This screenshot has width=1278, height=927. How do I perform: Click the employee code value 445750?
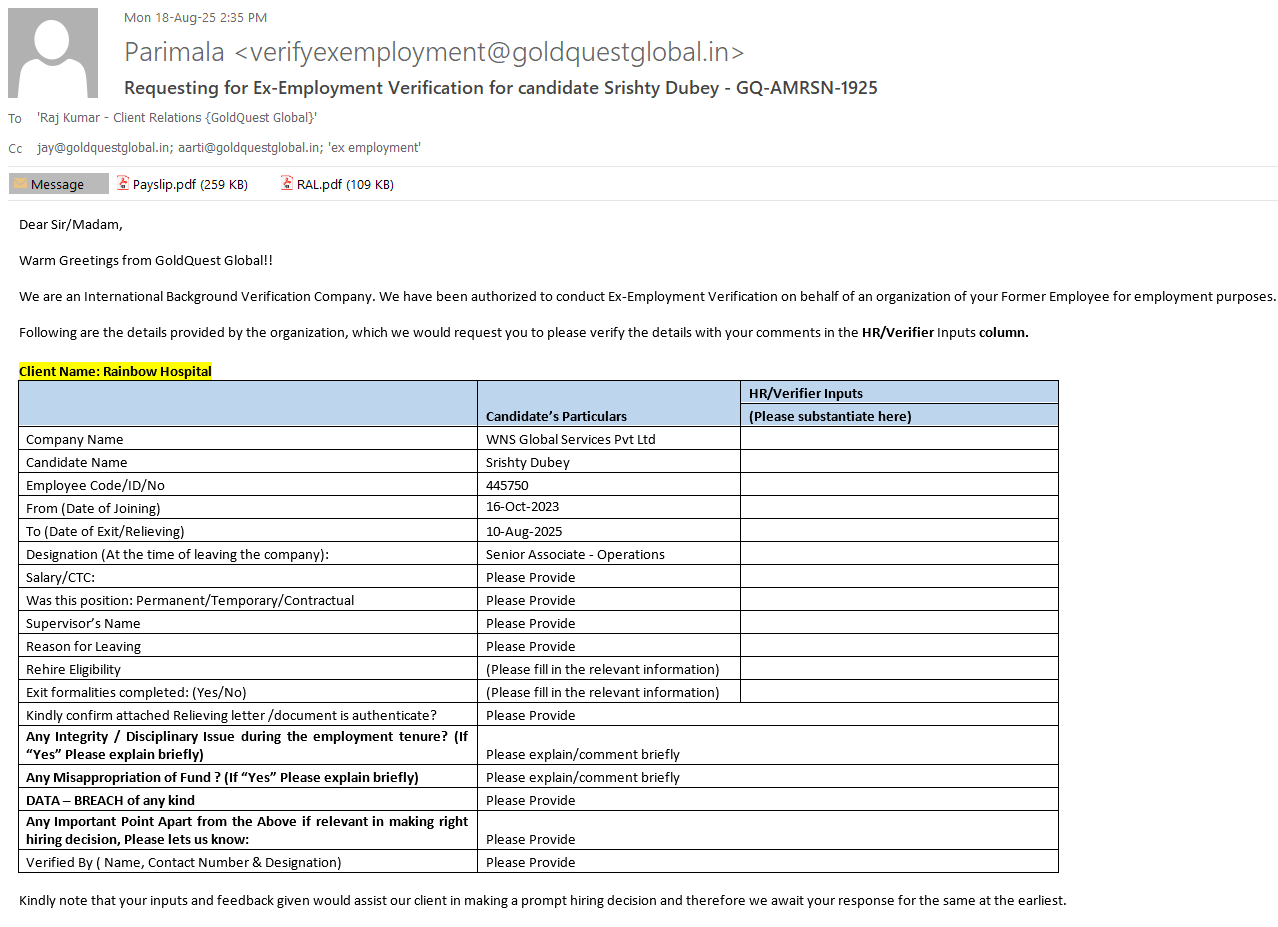(x=507, y=485)
